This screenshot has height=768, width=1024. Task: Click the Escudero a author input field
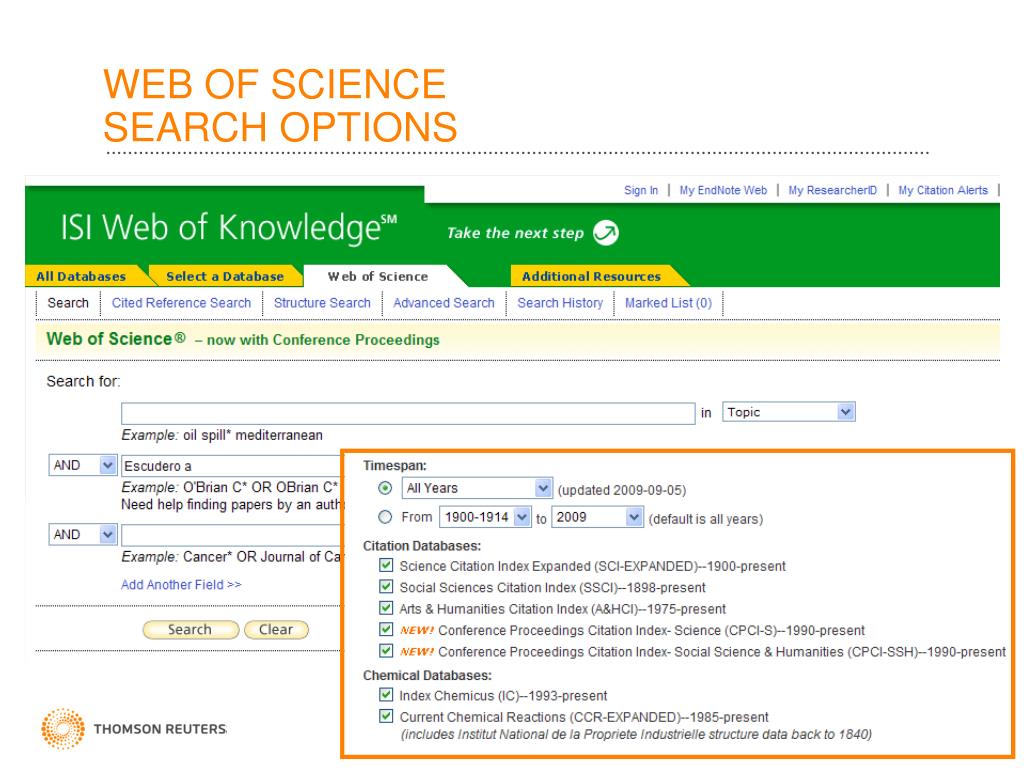coord(231,466)
